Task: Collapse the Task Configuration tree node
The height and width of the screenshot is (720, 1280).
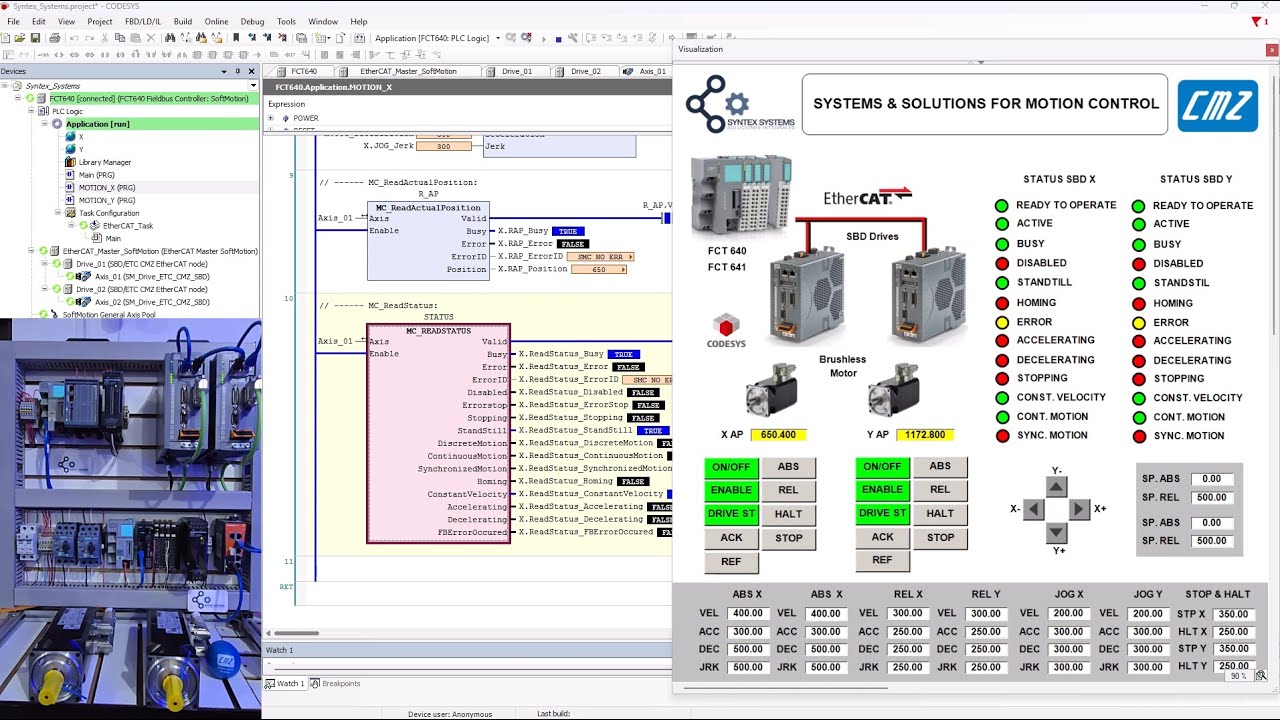Action: 58,213
